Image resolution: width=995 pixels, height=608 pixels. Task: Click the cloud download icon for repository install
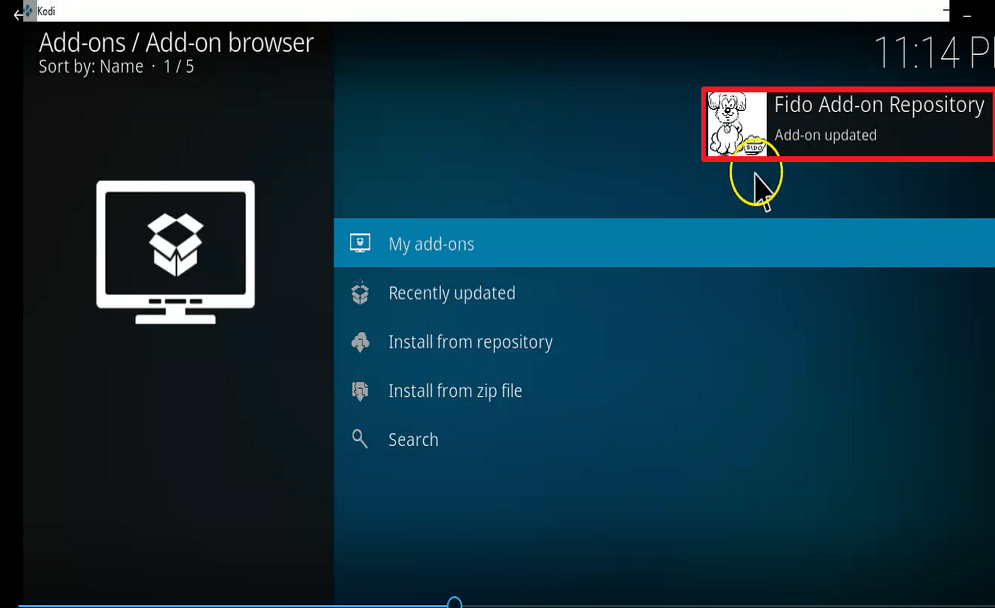(360, 341)
